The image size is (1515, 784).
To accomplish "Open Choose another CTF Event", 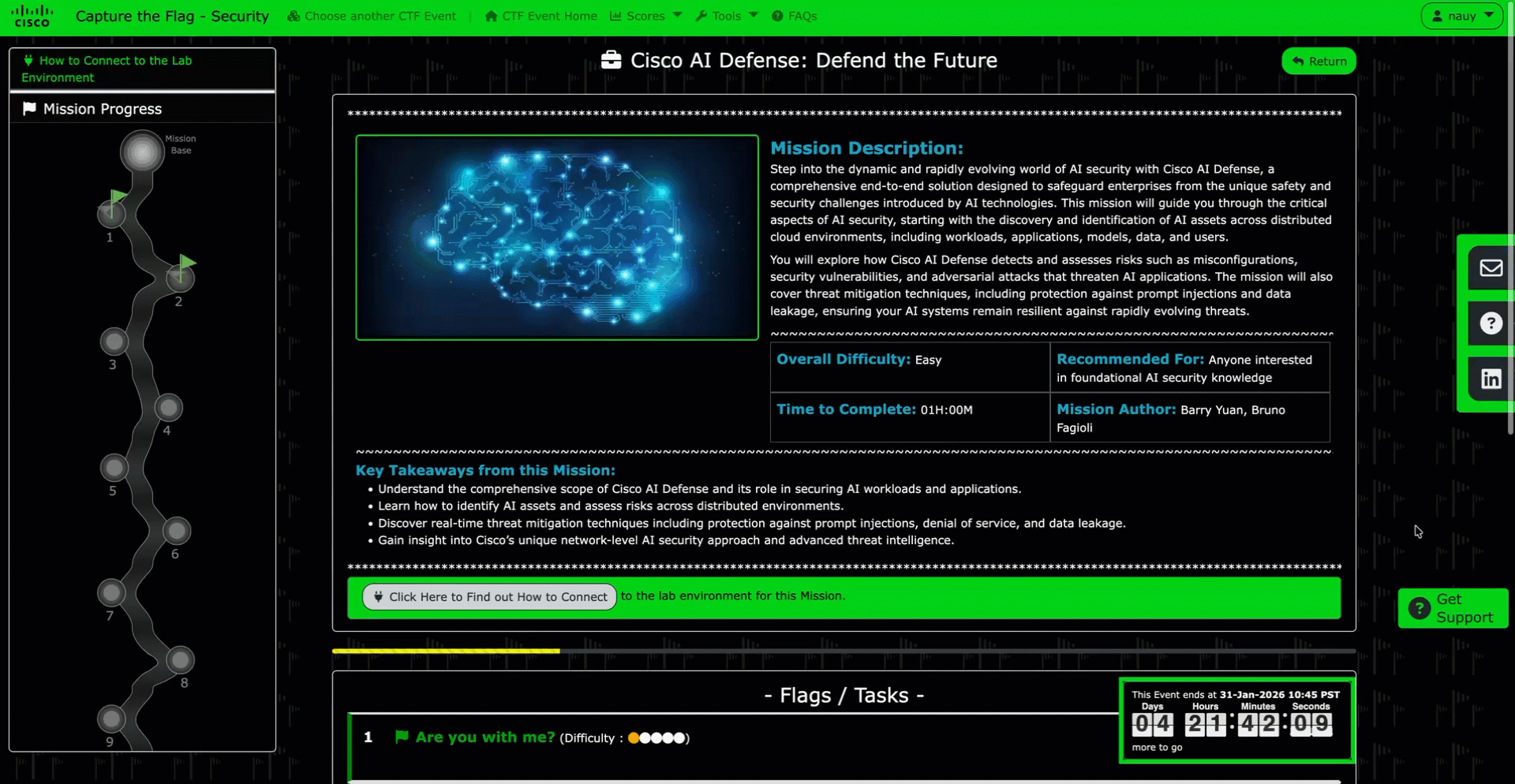I will [x=372, y=16].
